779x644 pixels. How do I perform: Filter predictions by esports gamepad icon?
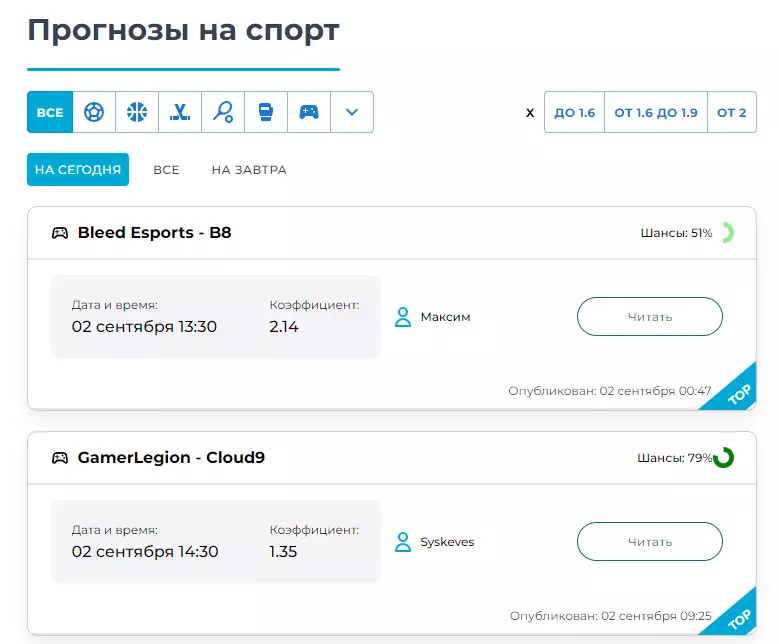click(x=309, y=112)
